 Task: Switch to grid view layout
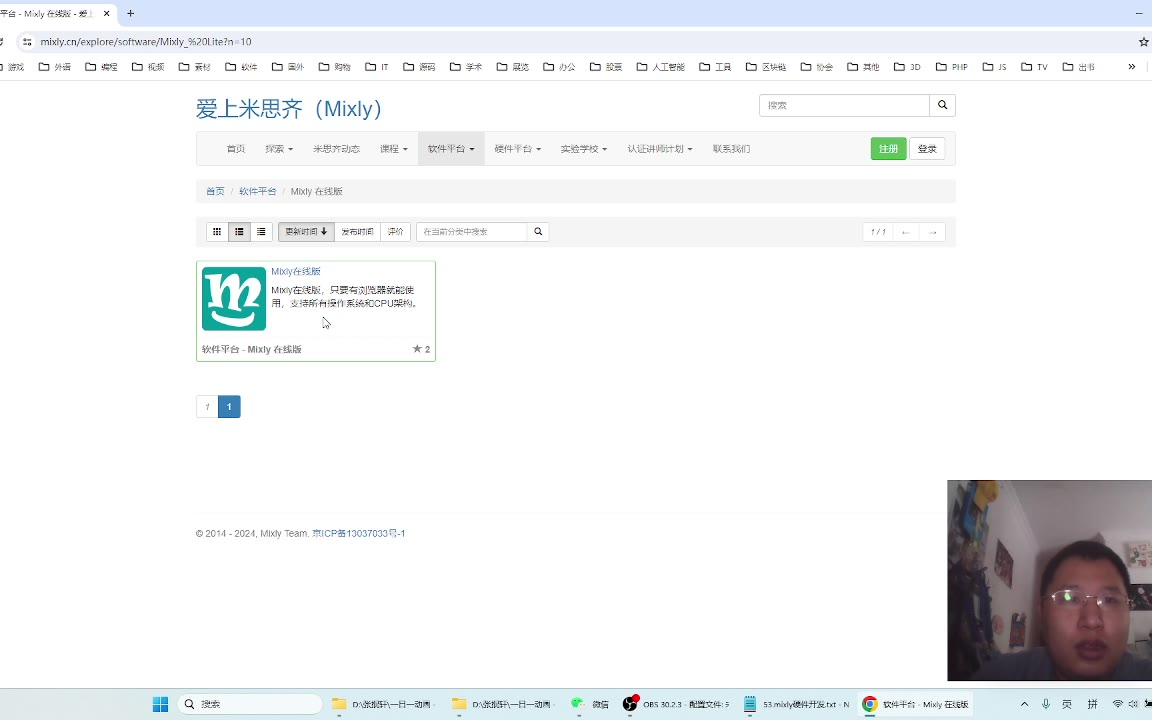[217, 231]
